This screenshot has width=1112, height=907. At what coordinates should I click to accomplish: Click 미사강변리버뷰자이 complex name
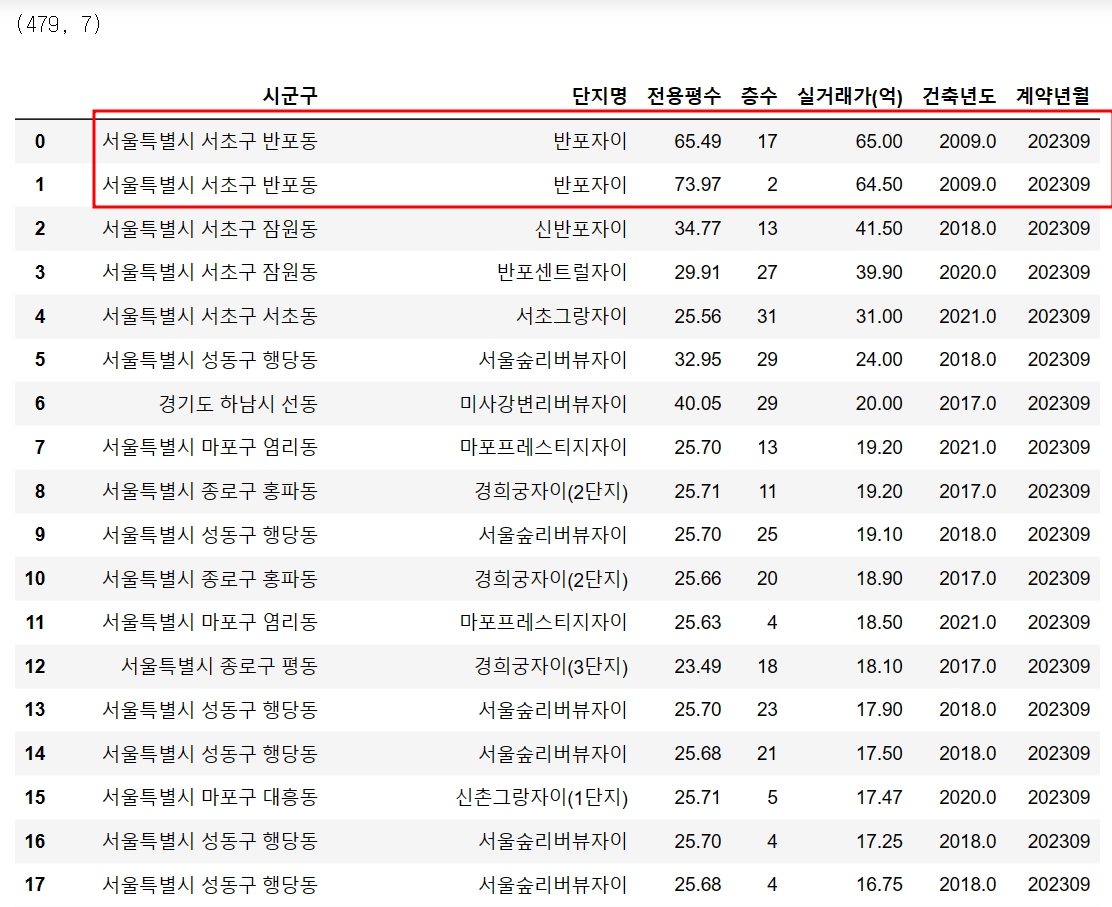coord(543,404)
